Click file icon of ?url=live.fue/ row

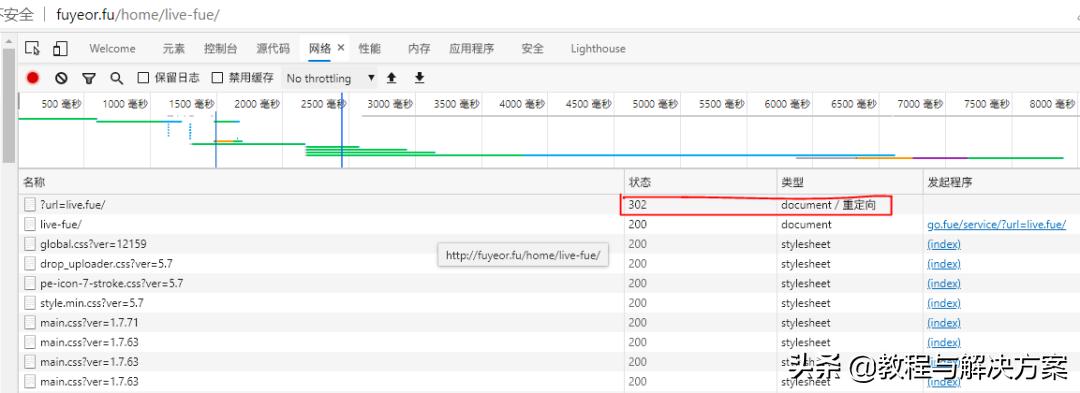coord(30,204)
